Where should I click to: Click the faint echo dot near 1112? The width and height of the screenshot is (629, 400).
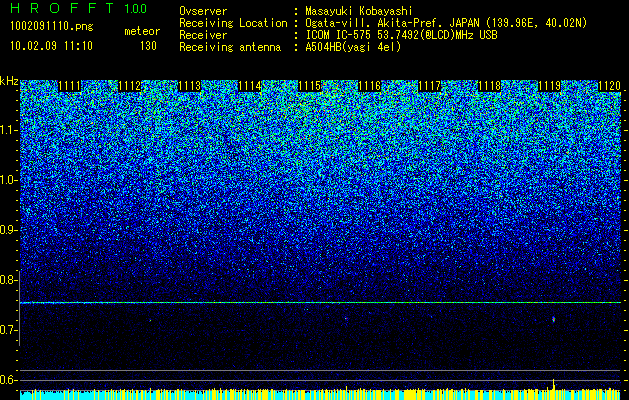click(x=150, y=320)
